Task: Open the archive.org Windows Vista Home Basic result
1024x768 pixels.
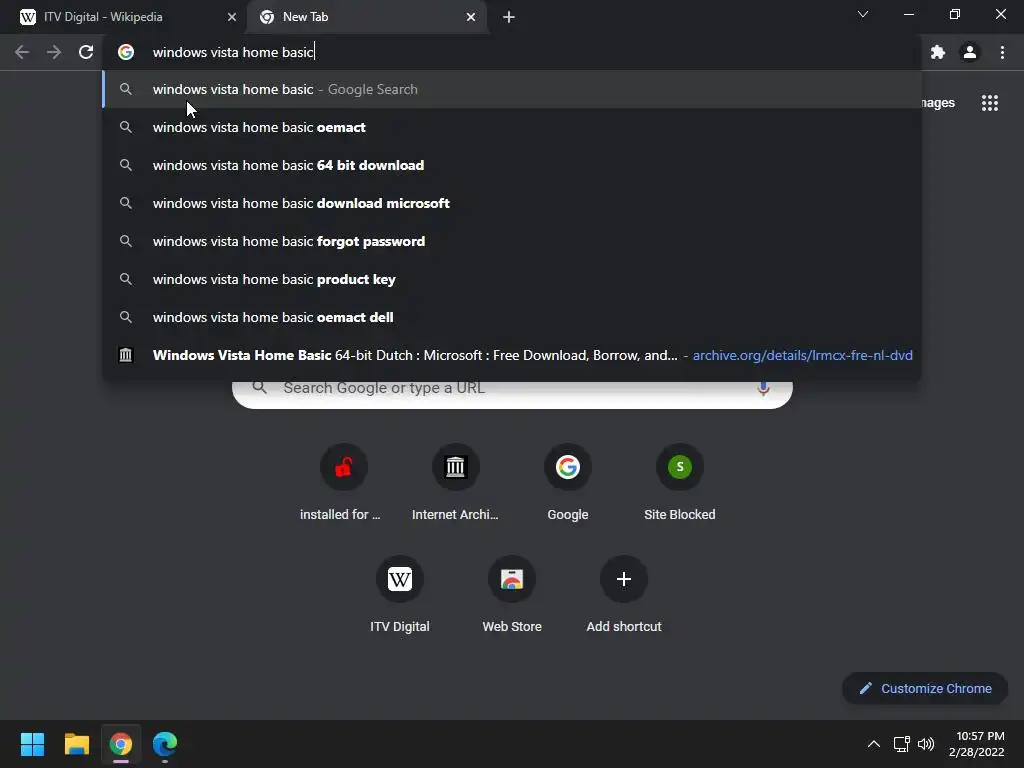Action: [x=512, y=355]
